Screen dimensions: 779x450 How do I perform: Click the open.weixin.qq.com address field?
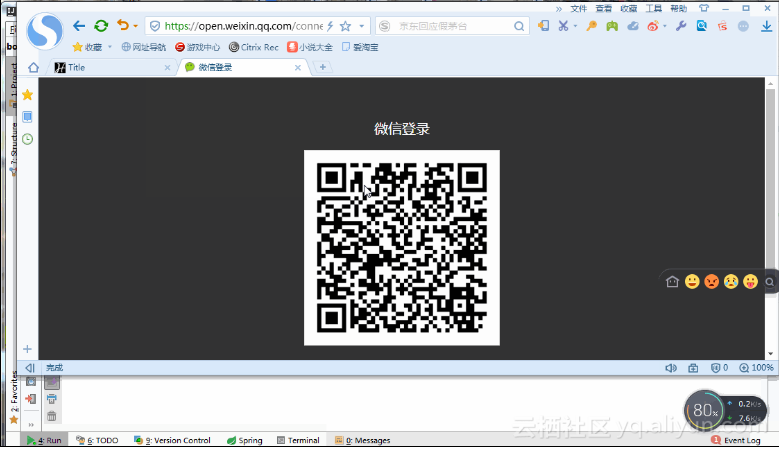[243, 26]
